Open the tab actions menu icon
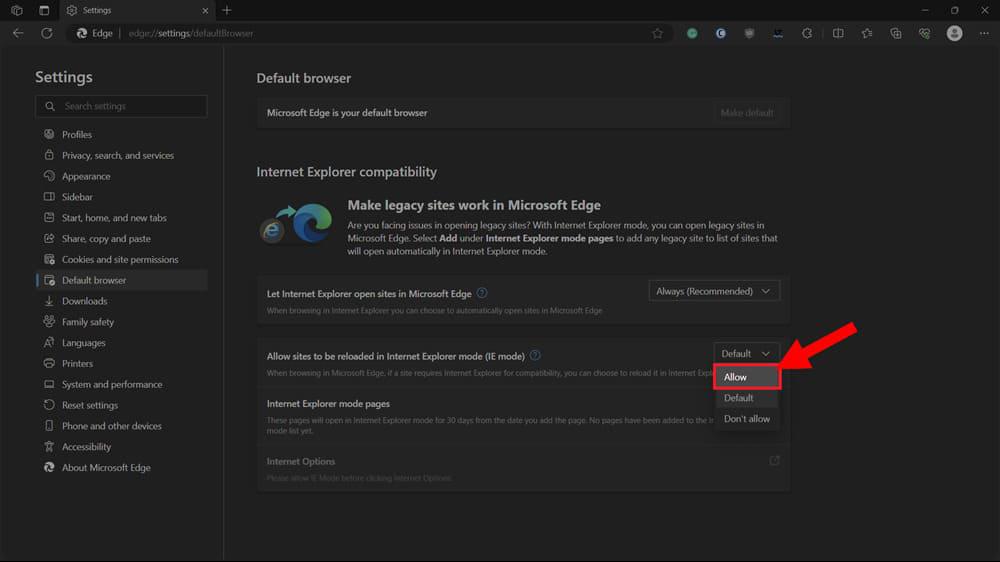 44,10
